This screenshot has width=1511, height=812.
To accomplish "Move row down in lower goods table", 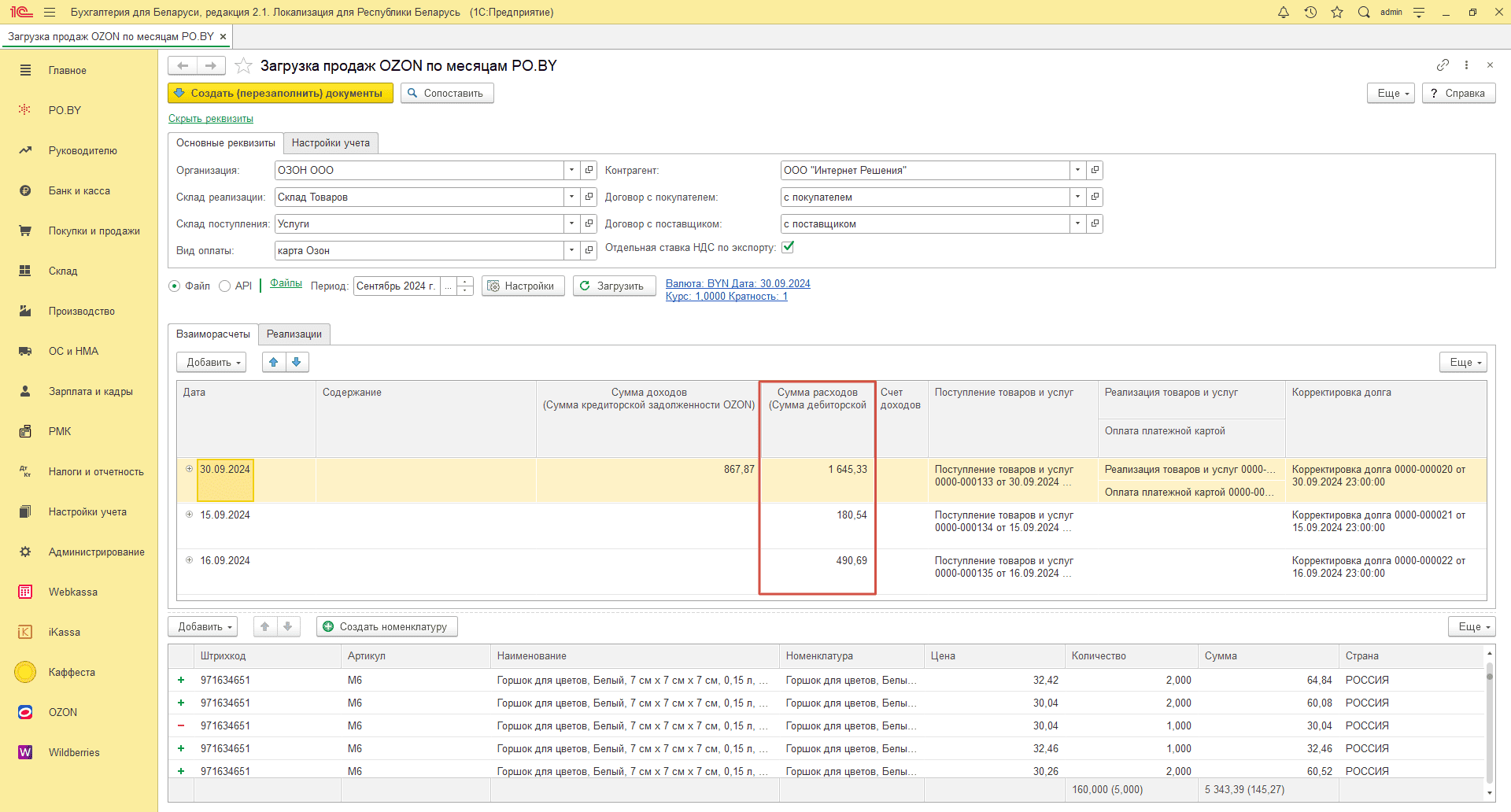I will (x=288, y=626).
